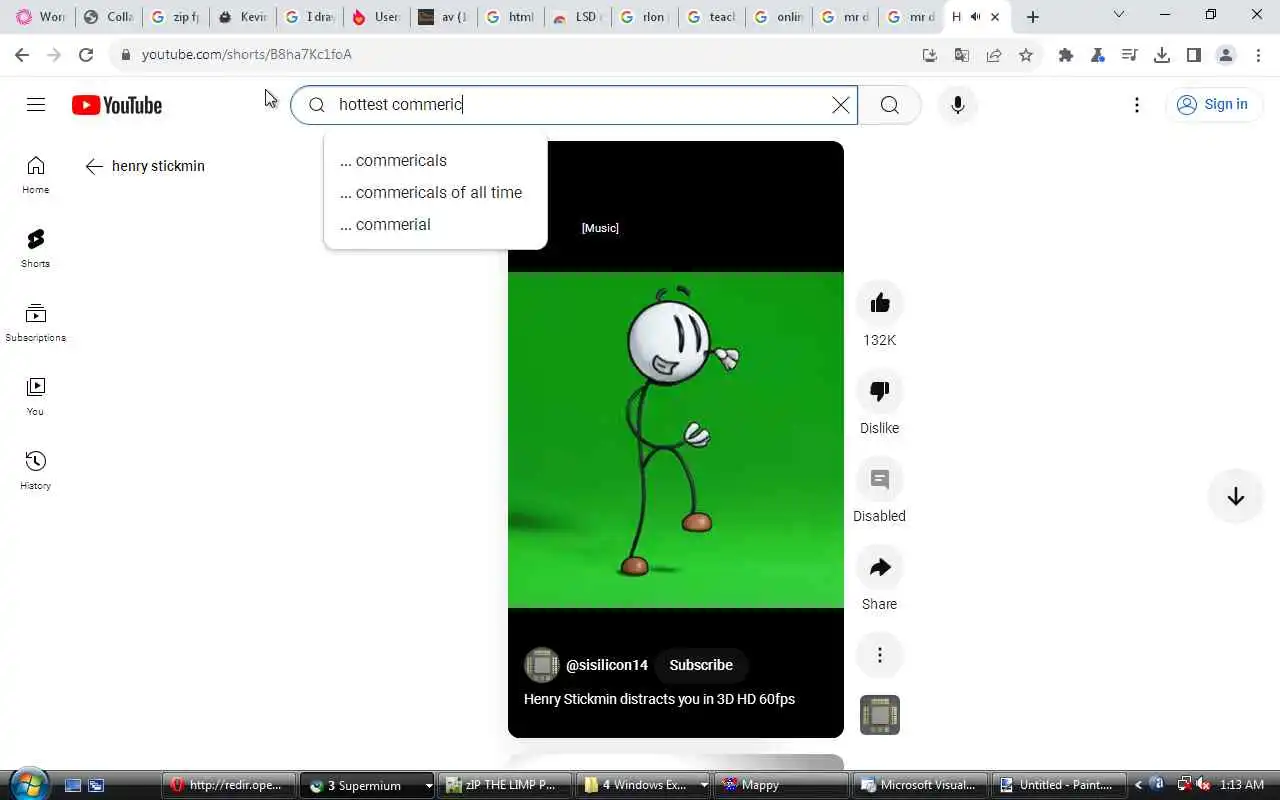Open the You section
Viewport: 1280px width, 800px height.
click(x=36, y=397)
